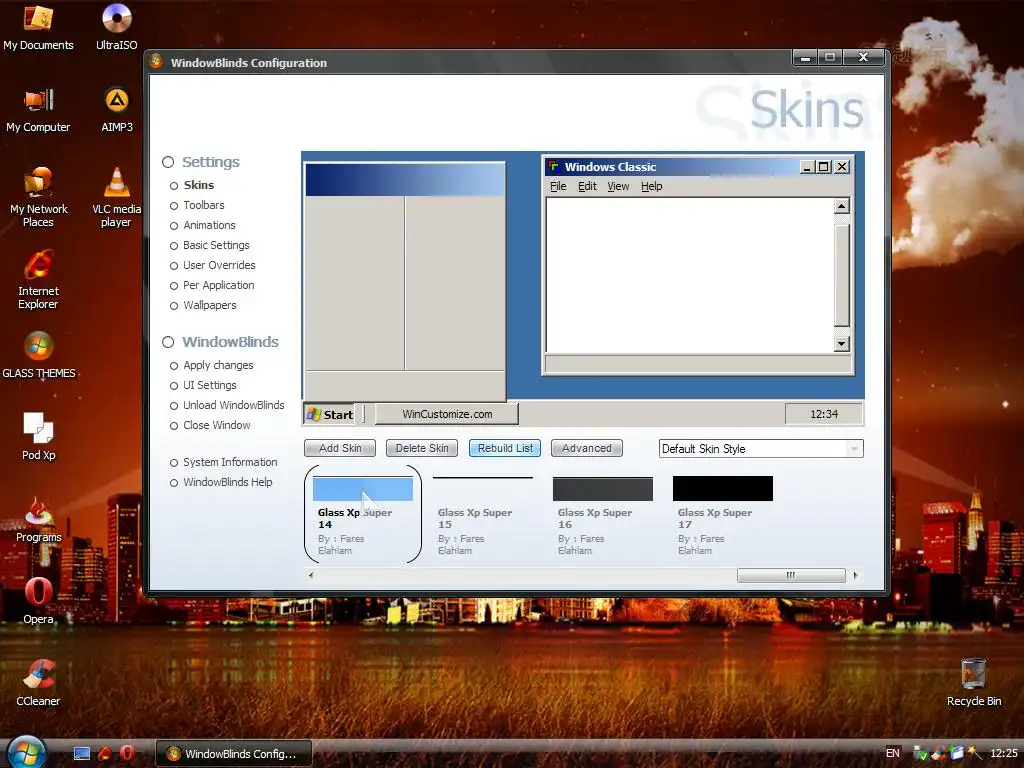1024x768 pixels.
Task: Click the Windows Start orb
Action: pos(26,751)
